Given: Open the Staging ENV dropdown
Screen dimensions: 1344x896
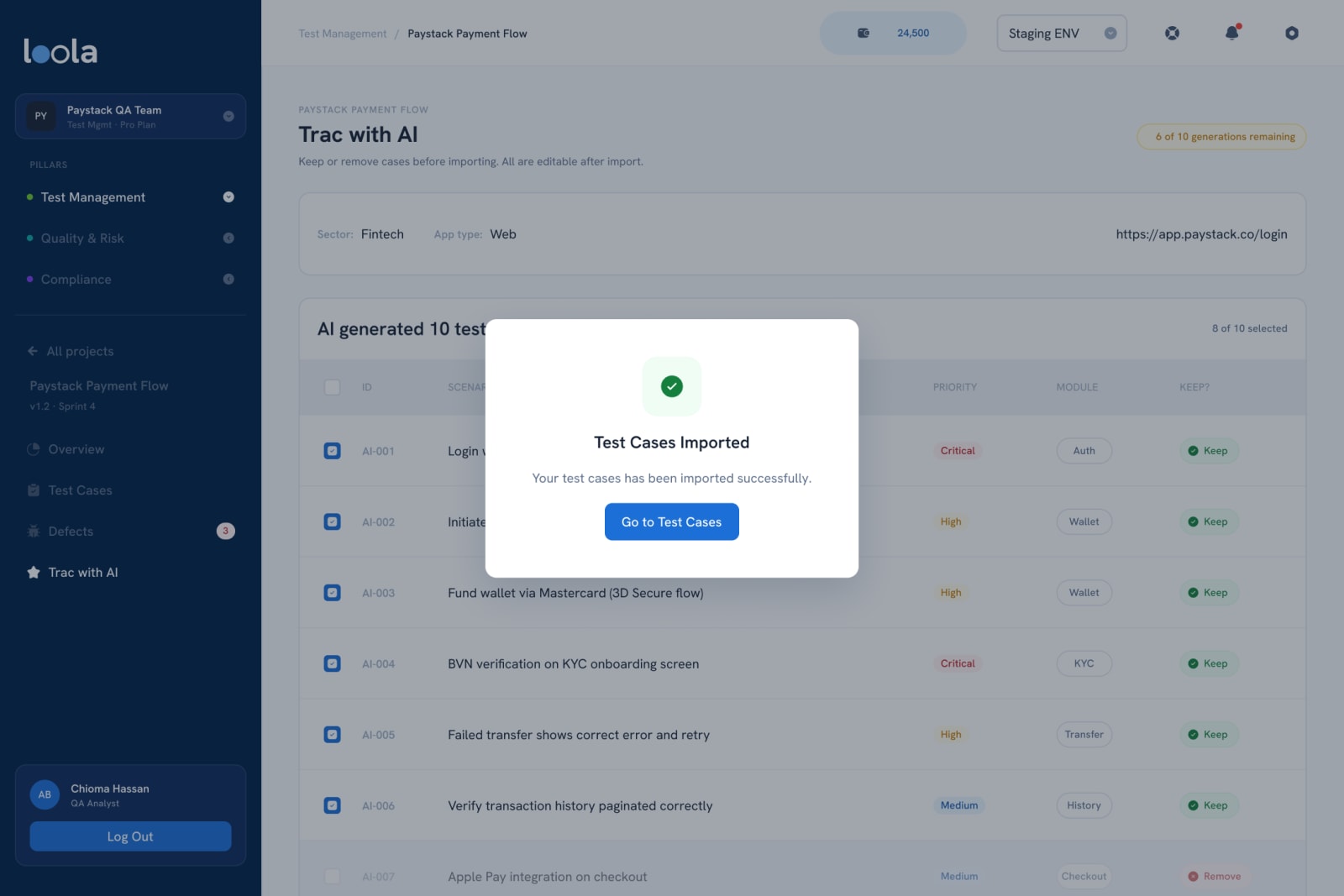Looking at the screenshot, I should (x=1062, y=34).
